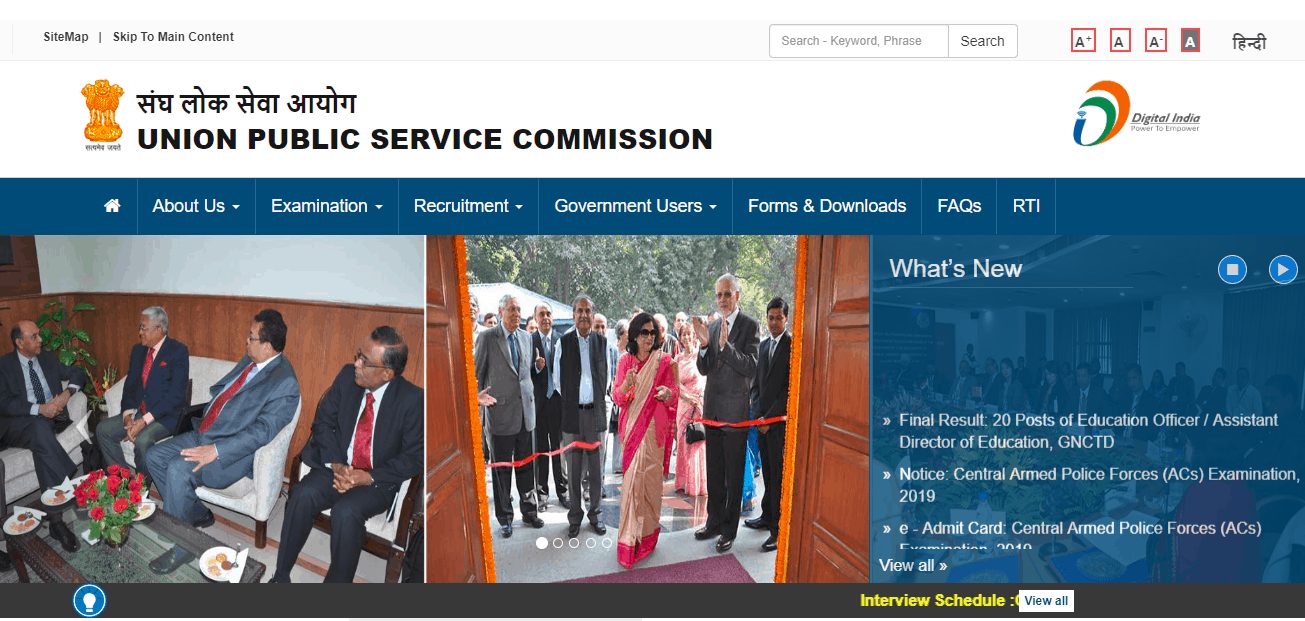Select the third carousel slide dot
The image size is (1305, 621).
(574, 543)
